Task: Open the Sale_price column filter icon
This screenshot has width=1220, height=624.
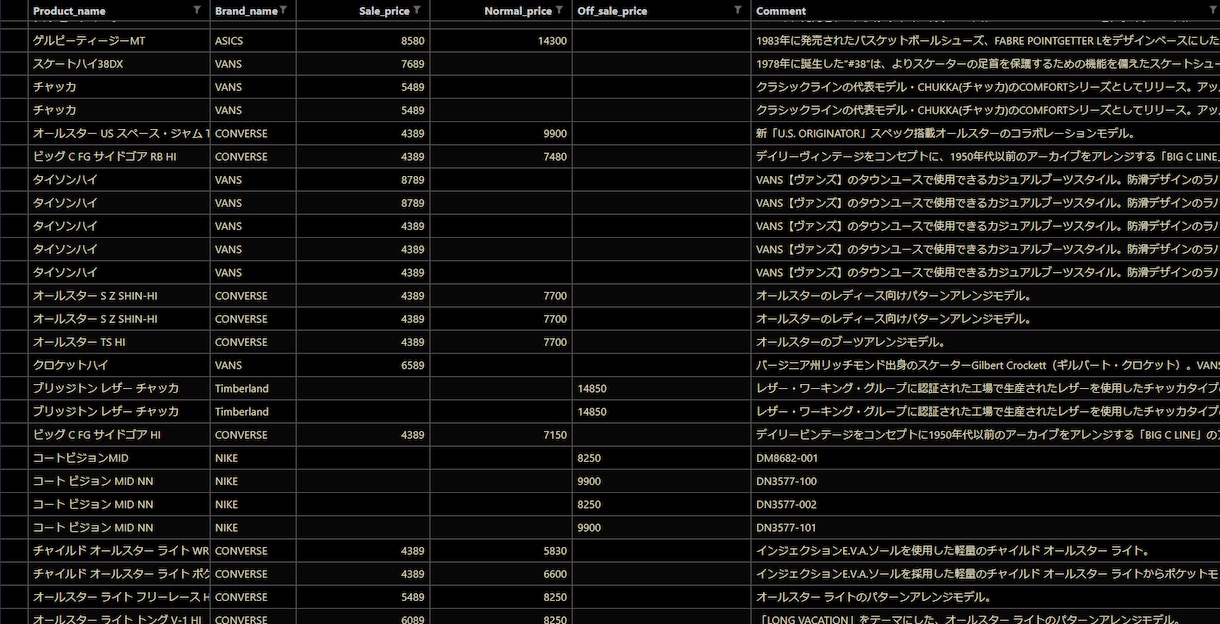Action: [x=417, y=10]
